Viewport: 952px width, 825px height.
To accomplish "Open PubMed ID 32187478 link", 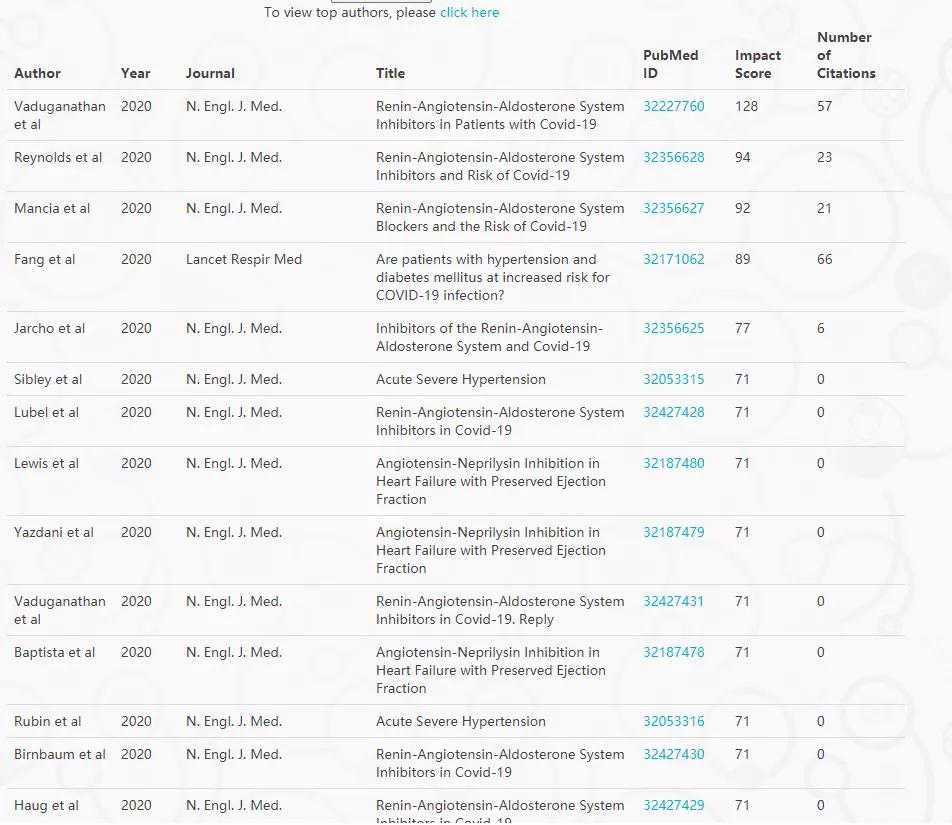I will [x=673, y=653].
